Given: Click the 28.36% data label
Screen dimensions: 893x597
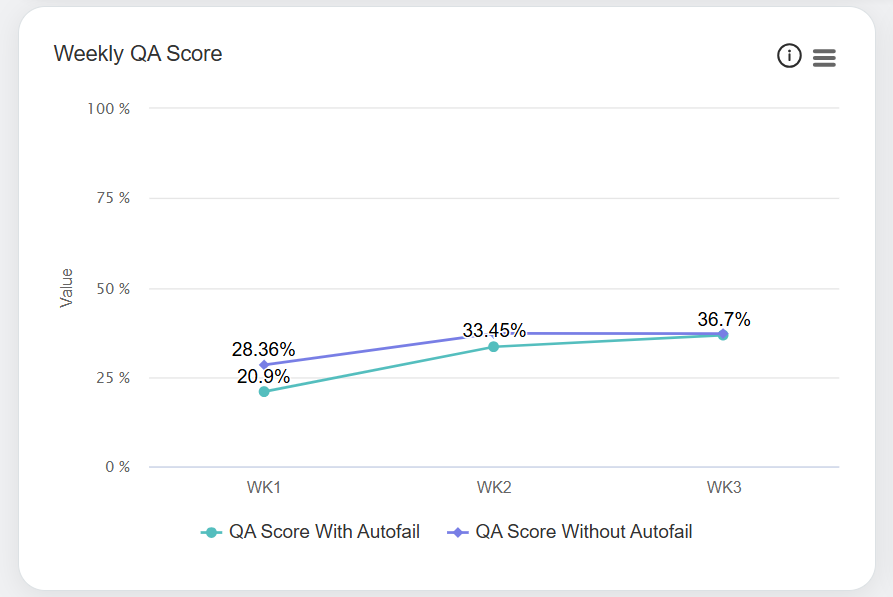Looking at the screenshot, I should [263, 350].
